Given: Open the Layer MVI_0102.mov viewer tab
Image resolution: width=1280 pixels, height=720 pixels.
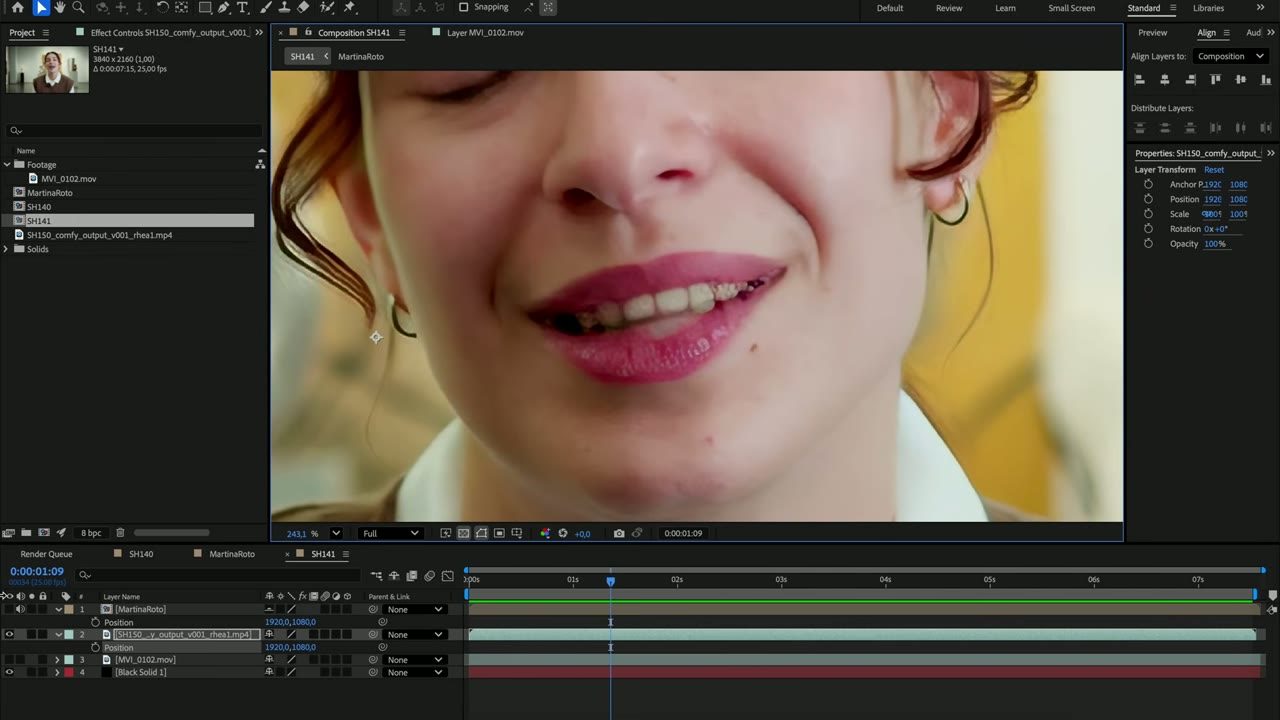Looking at the screenshot, I should click(485, 32).
